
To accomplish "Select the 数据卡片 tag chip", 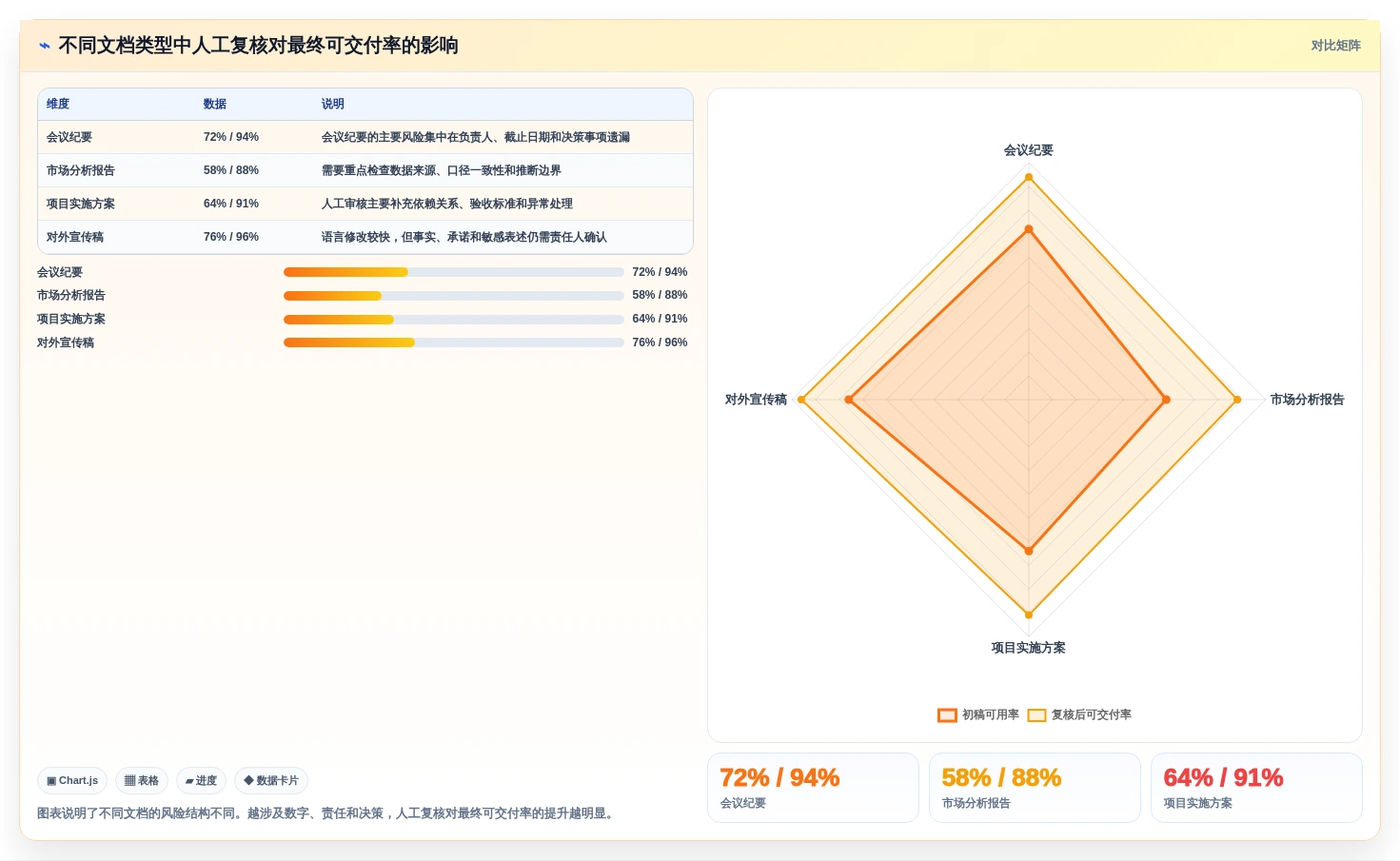I will click(271, 781).
